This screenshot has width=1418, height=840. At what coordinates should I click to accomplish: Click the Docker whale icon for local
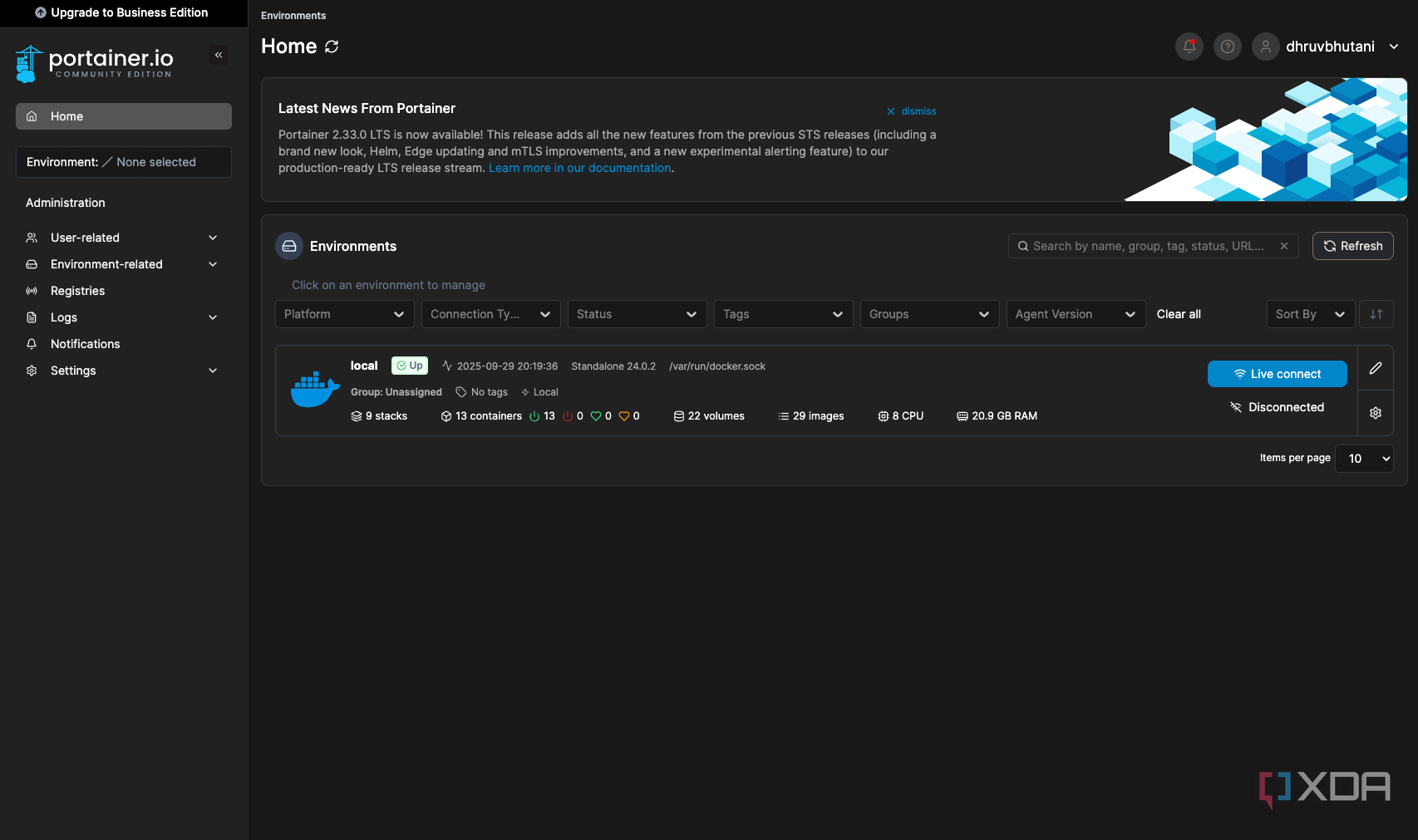(x=315, y=389)
